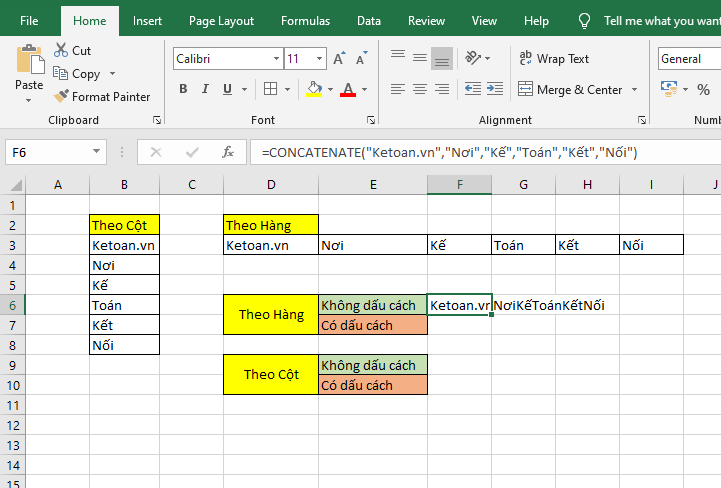This screenshot has width=721, height=488.
Task: Open the Page Layout tab
Action: pos(221,21)
